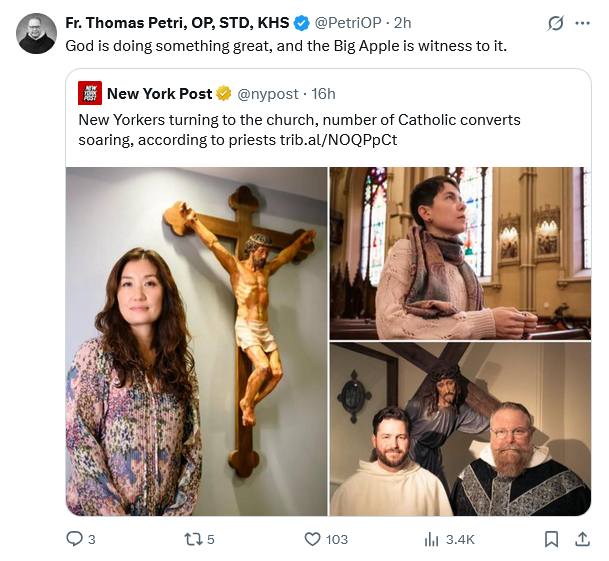Open the @nypost handle link
Screen dimensions: 609x561
(268, 94)
